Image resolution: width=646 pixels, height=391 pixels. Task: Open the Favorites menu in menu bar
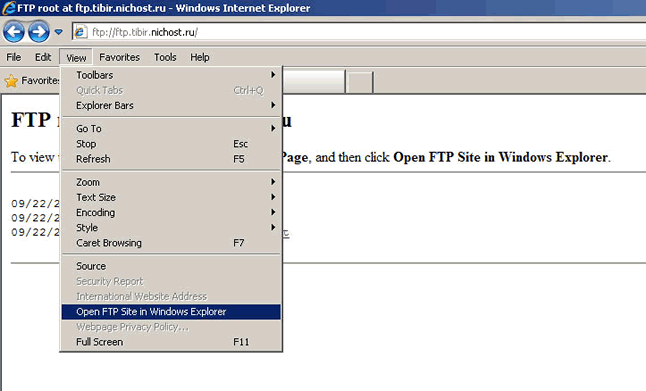click(x=119, y=57)
